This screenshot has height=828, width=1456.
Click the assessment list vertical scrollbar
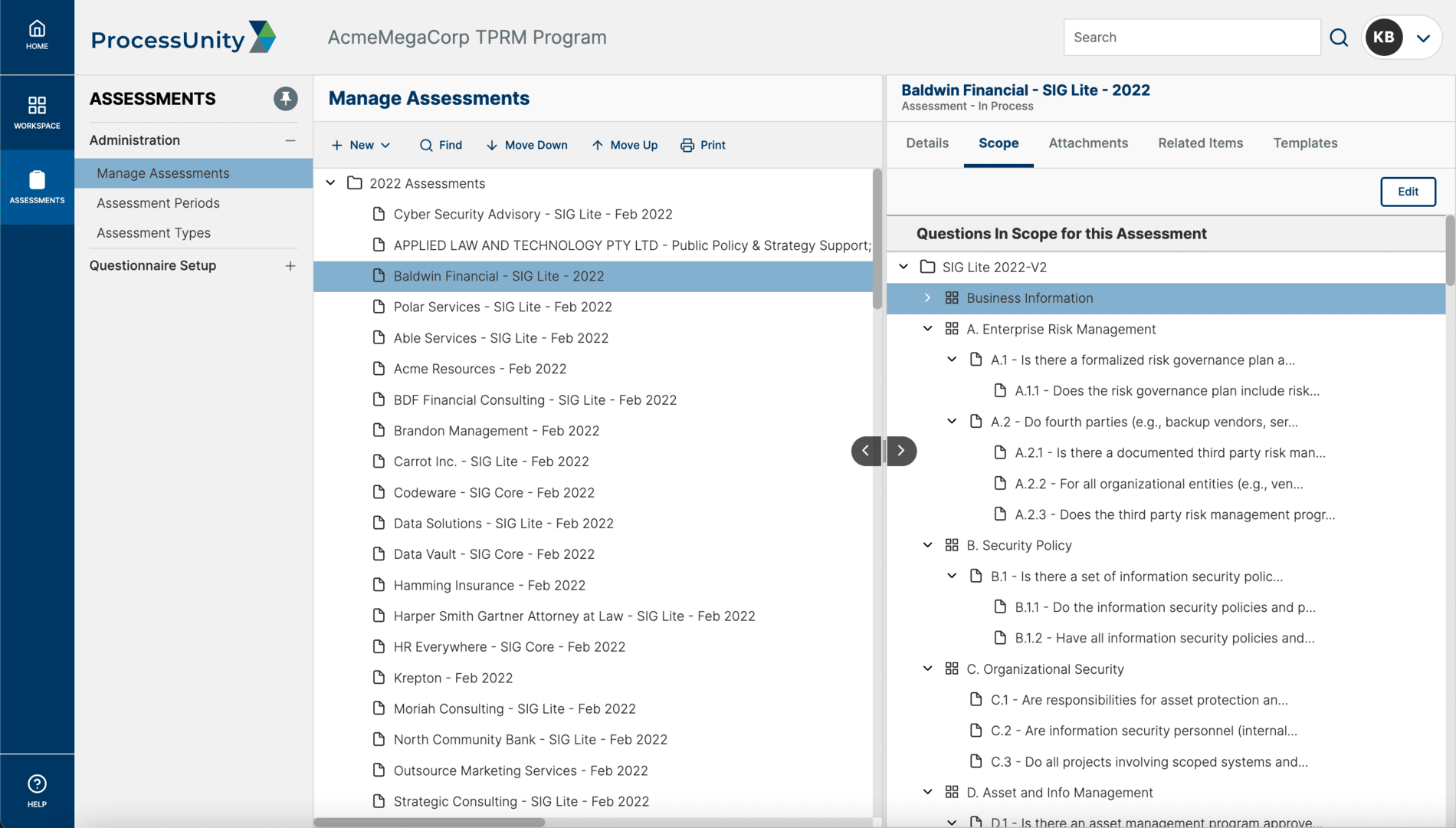coord(877,239)
